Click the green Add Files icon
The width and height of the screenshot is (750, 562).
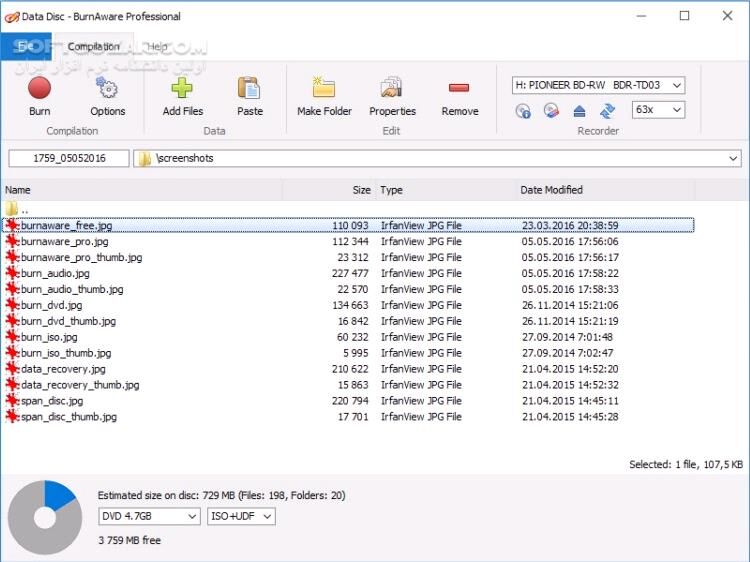182,88
